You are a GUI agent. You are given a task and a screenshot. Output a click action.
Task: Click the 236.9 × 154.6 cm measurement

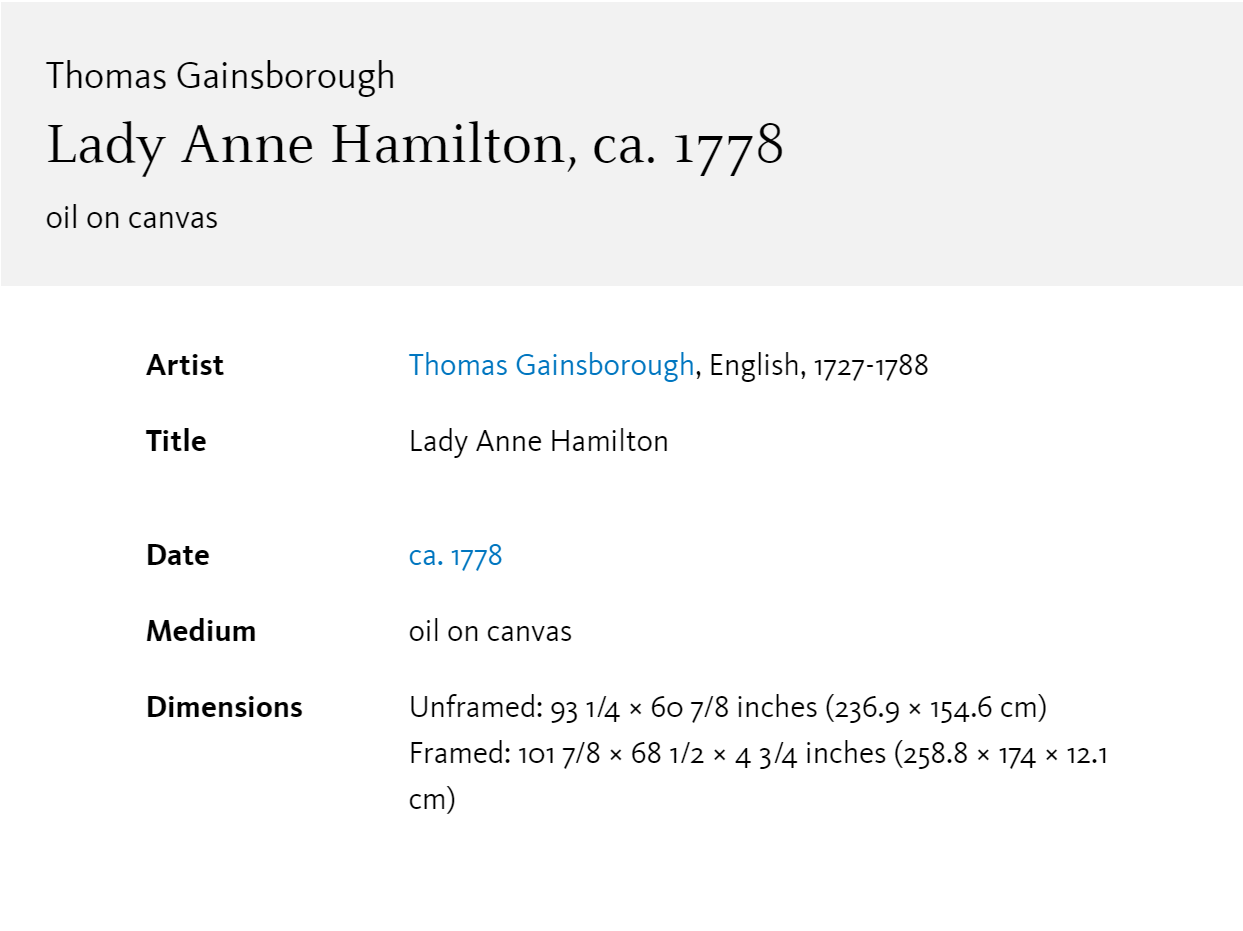(x=936, y=707)
